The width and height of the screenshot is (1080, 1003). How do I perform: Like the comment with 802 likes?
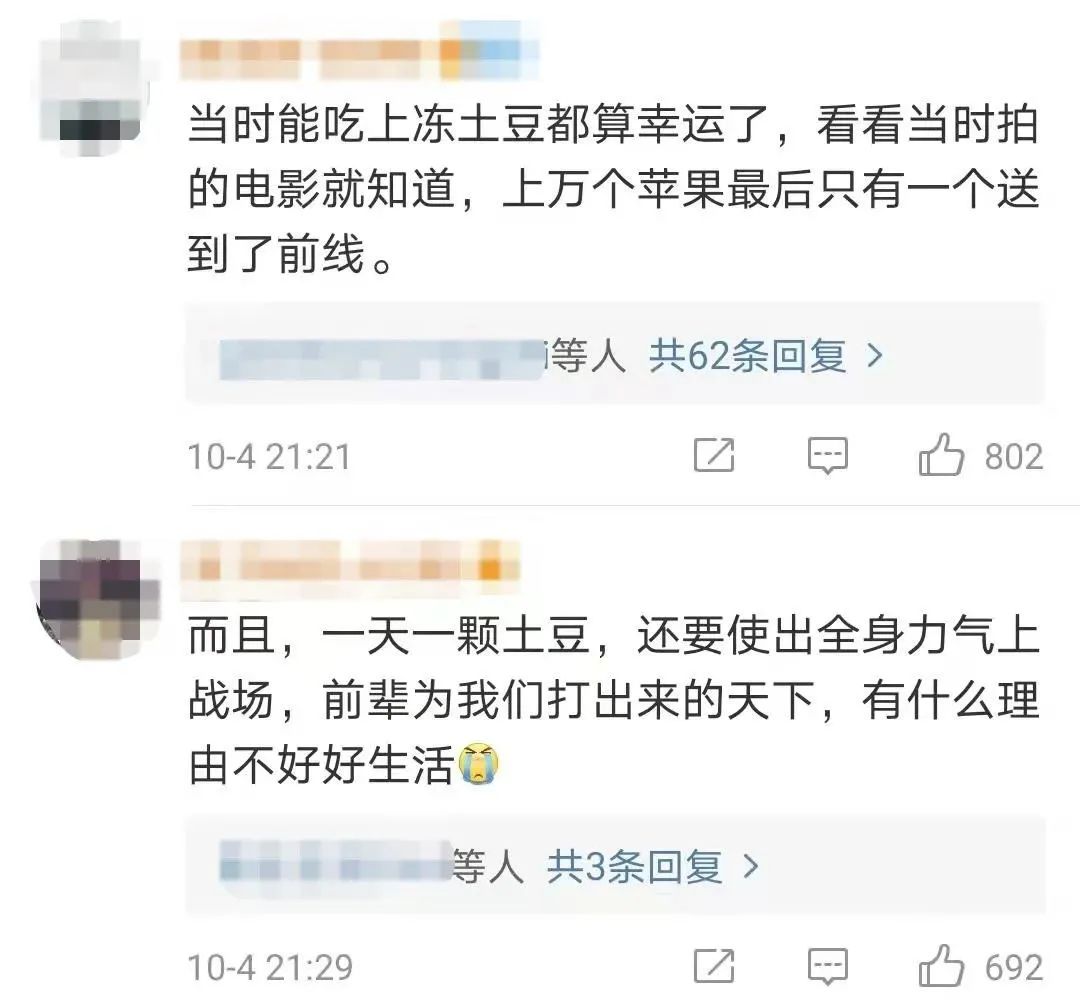point(941,455)
